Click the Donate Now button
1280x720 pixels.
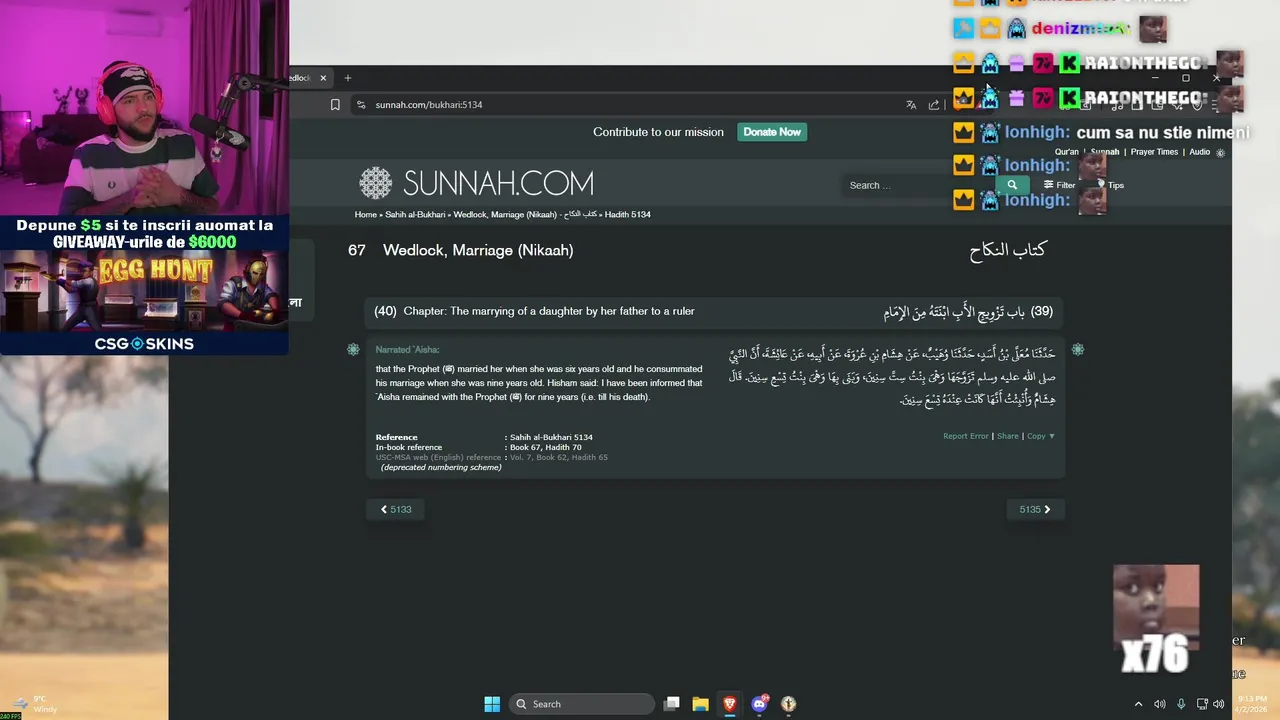coord(772,132)
